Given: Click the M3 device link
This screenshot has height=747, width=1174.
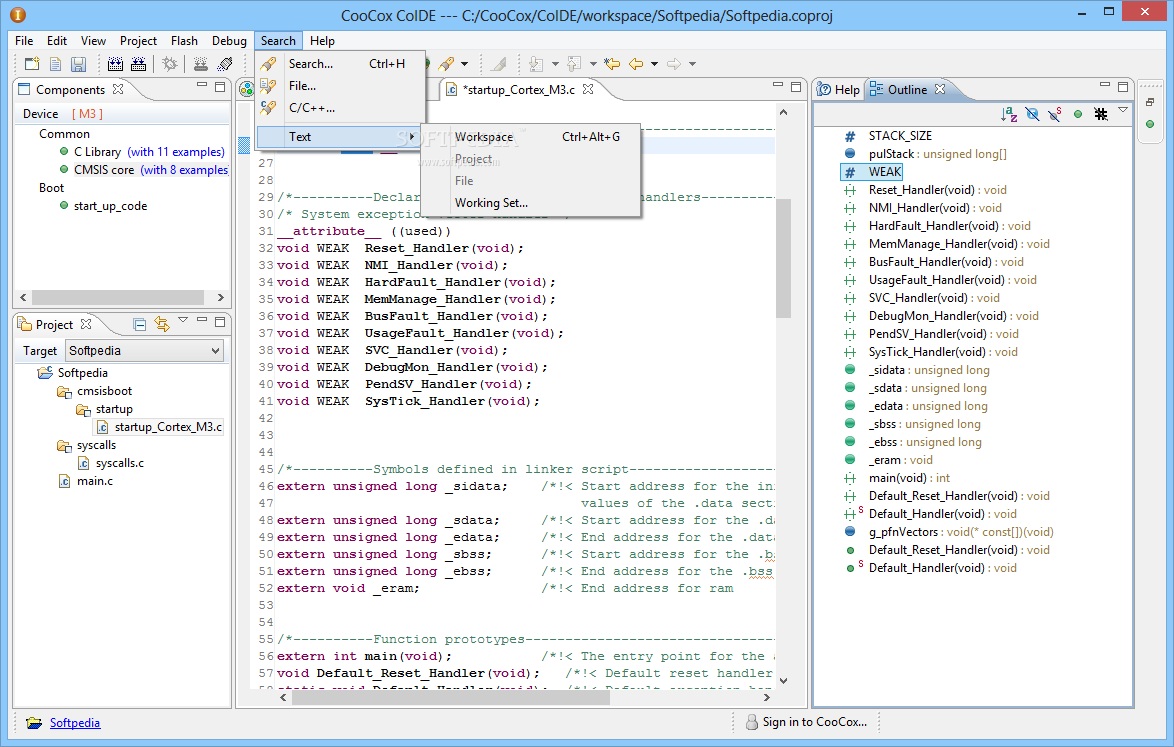Looking at the screenshot, I should tap(87, 114).
